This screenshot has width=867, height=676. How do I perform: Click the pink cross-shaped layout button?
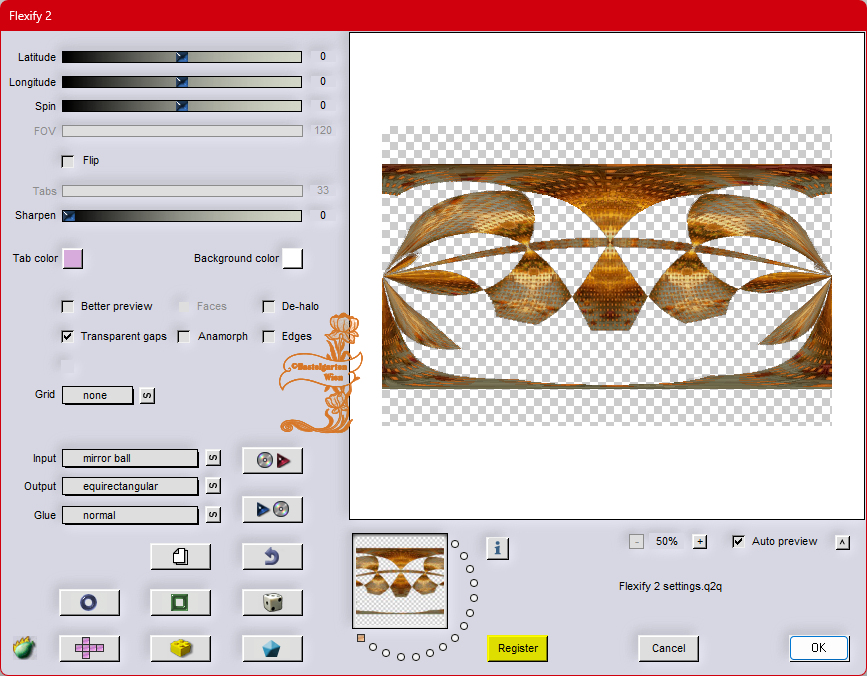[x=89, y=648]
